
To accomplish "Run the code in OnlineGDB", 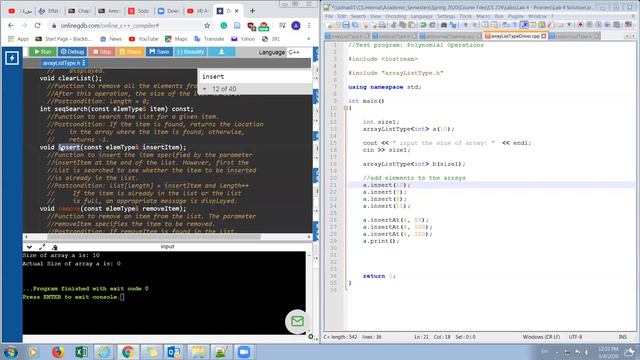I will coord(42,52).
